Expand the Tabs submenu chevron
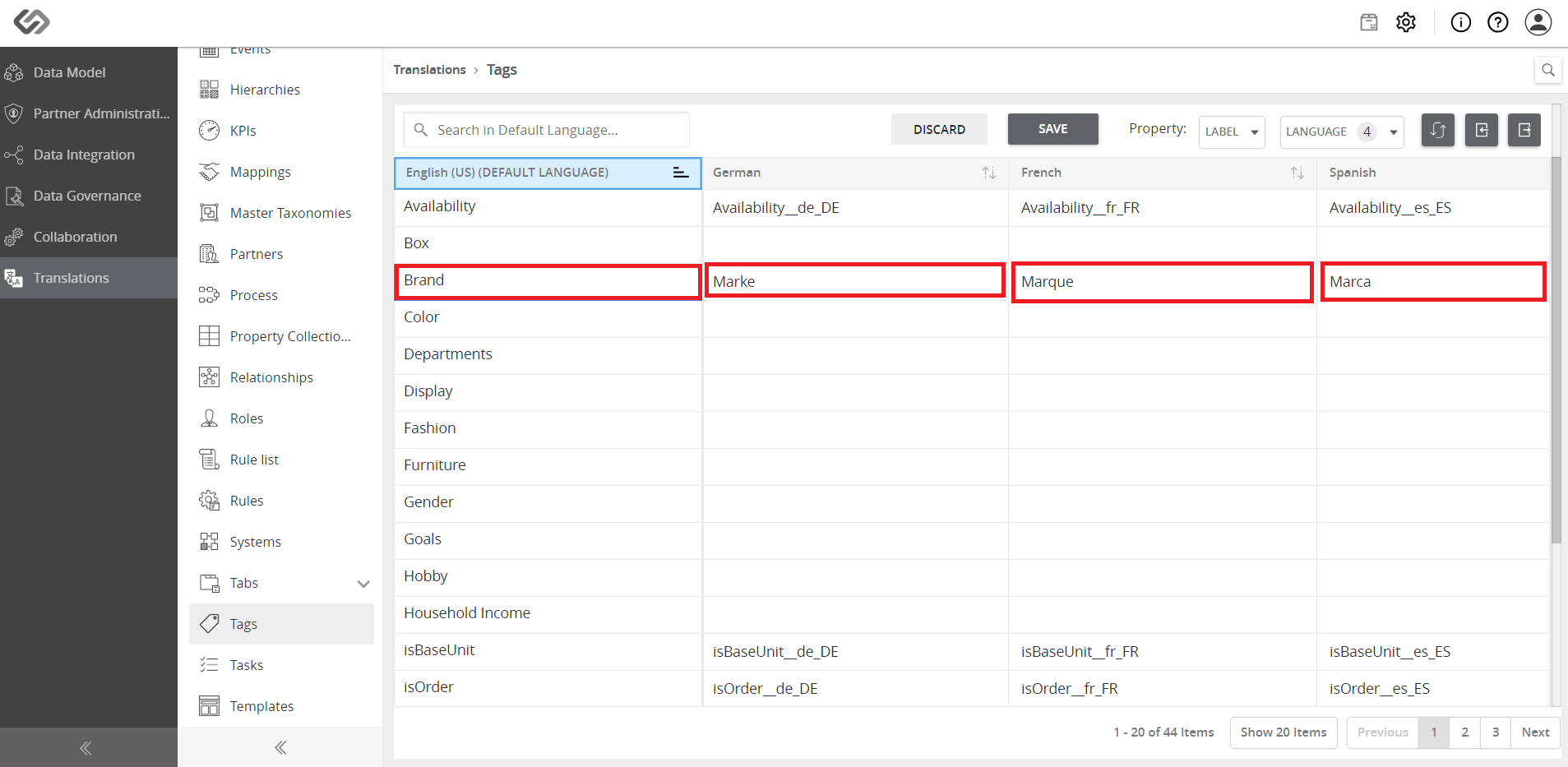Viewport: 1568px width, 767px height. coord(363,584)
